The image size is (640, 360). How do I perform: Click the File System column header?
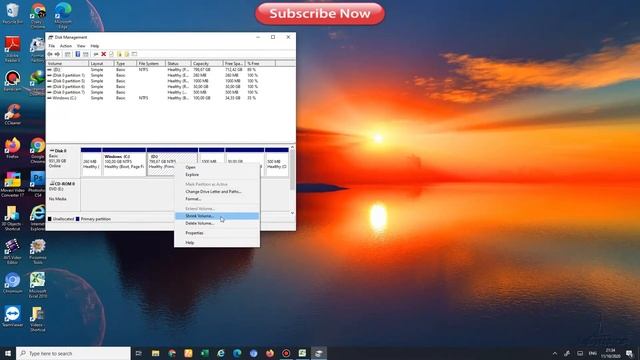(x=151, y=64)
